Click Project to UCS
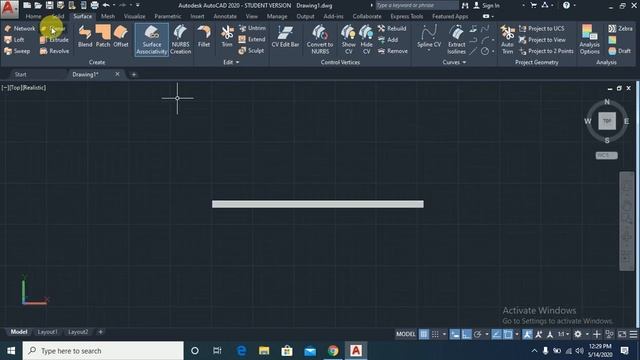Screen dimensions: 640x360 542,29
